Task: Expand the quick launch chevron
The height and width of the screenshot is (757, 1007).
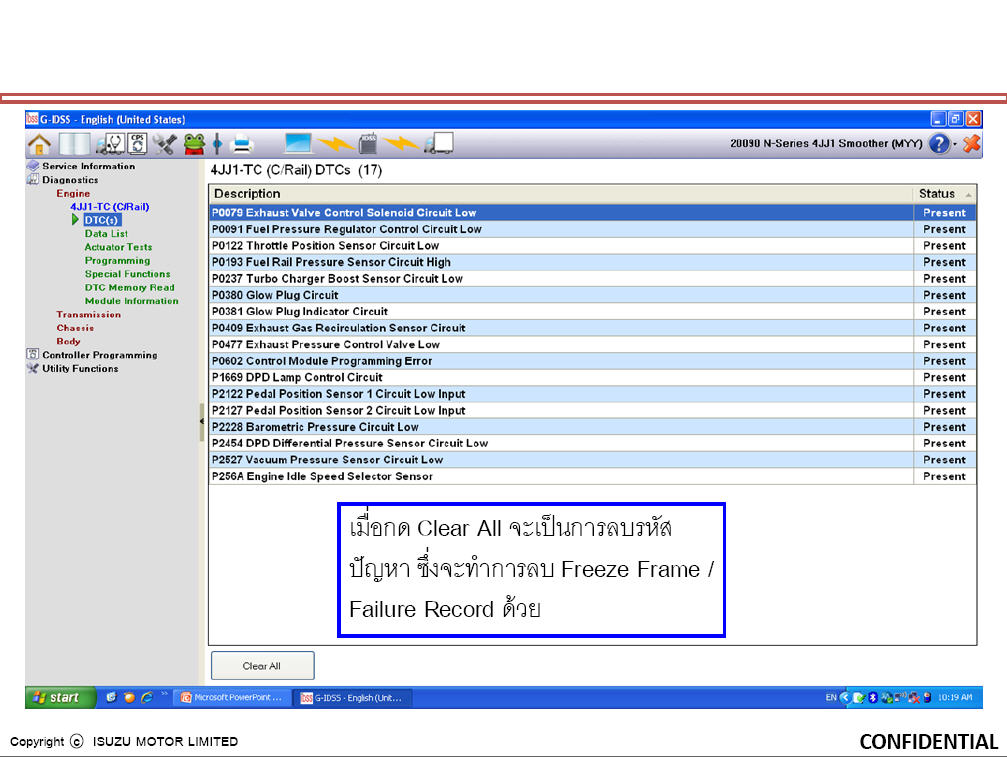Action: 164,693
